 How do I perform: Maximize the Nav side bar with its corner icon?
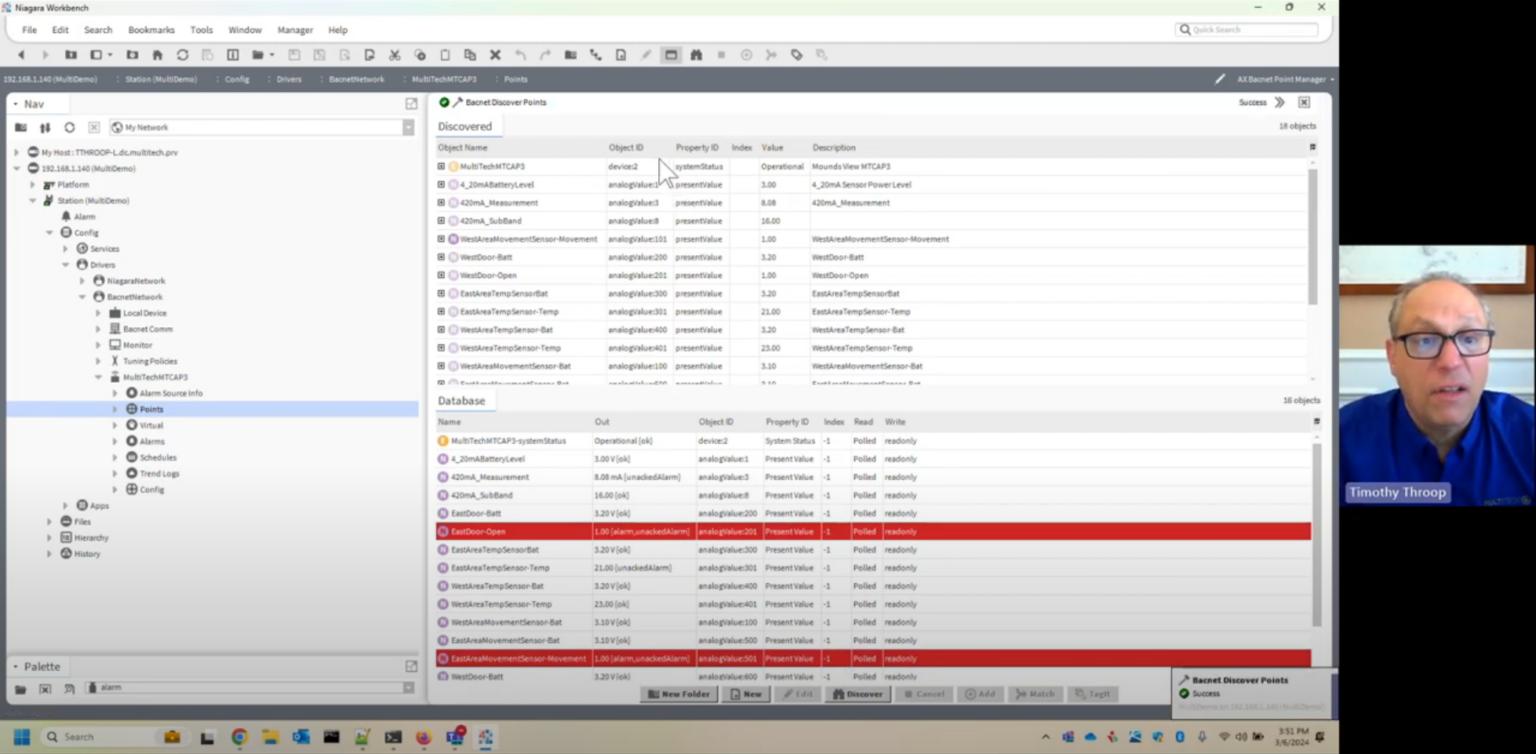411,104
